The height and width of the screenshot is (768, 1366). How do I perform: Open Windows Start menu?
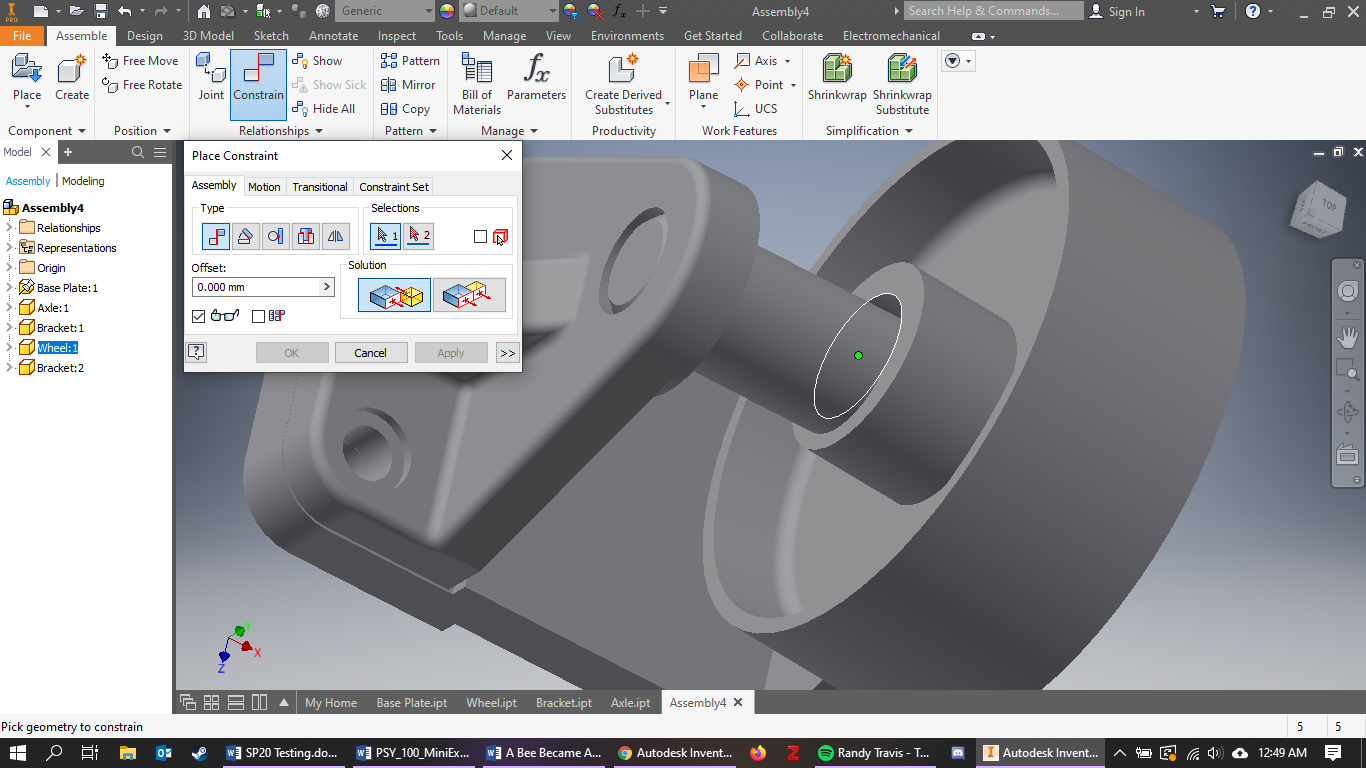(x=18, y=753)
